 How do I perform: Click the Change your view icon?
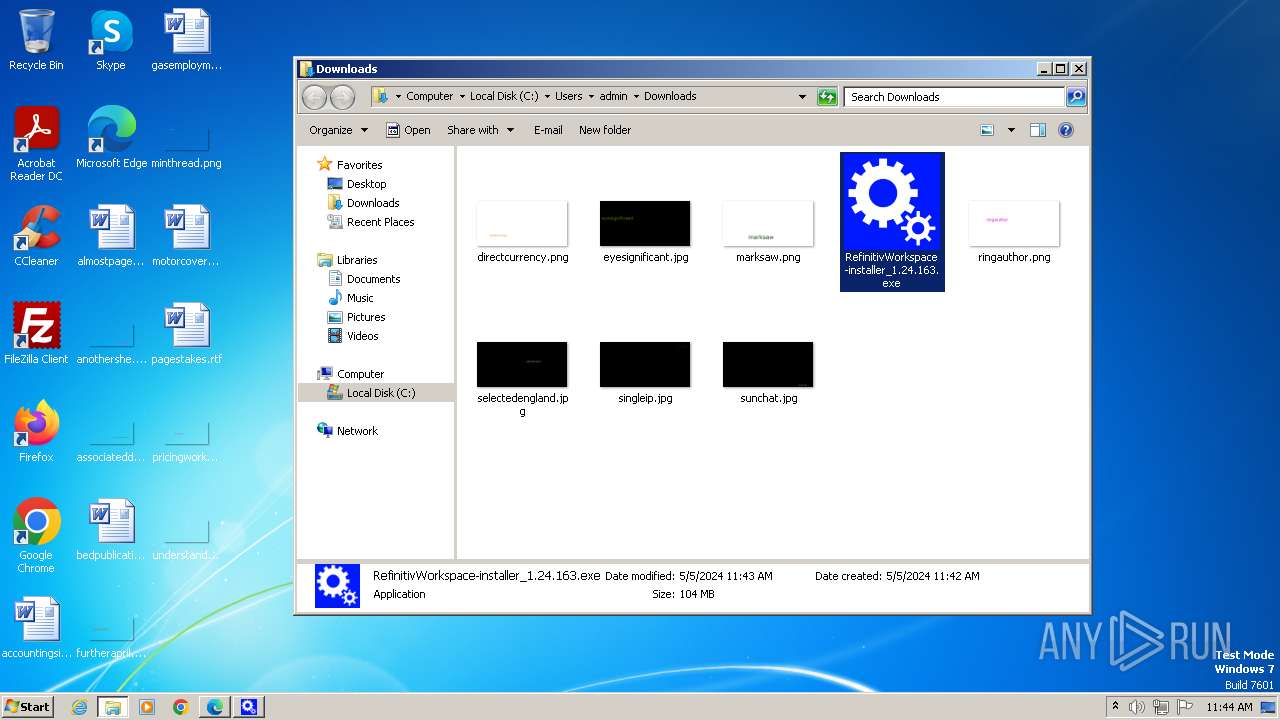(987, 130)
